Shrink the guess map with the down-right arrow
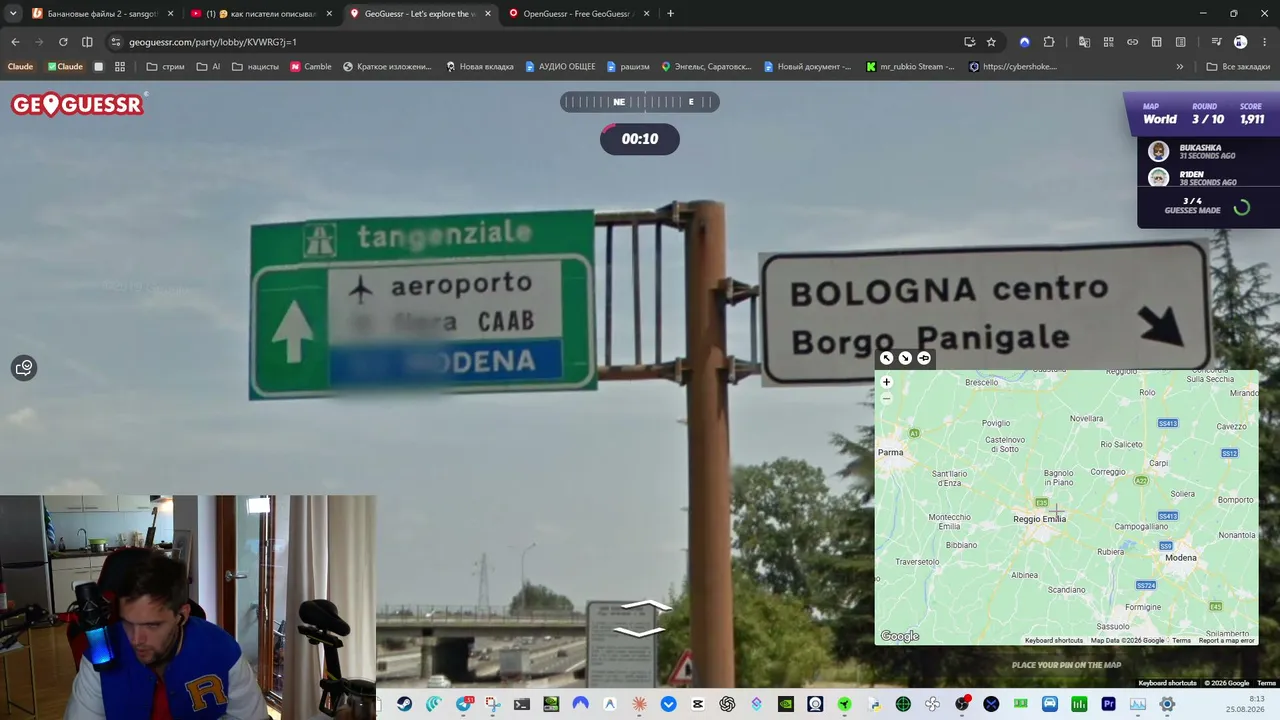Viewport: 1280px width, 720px height. [x=905, y=358]
